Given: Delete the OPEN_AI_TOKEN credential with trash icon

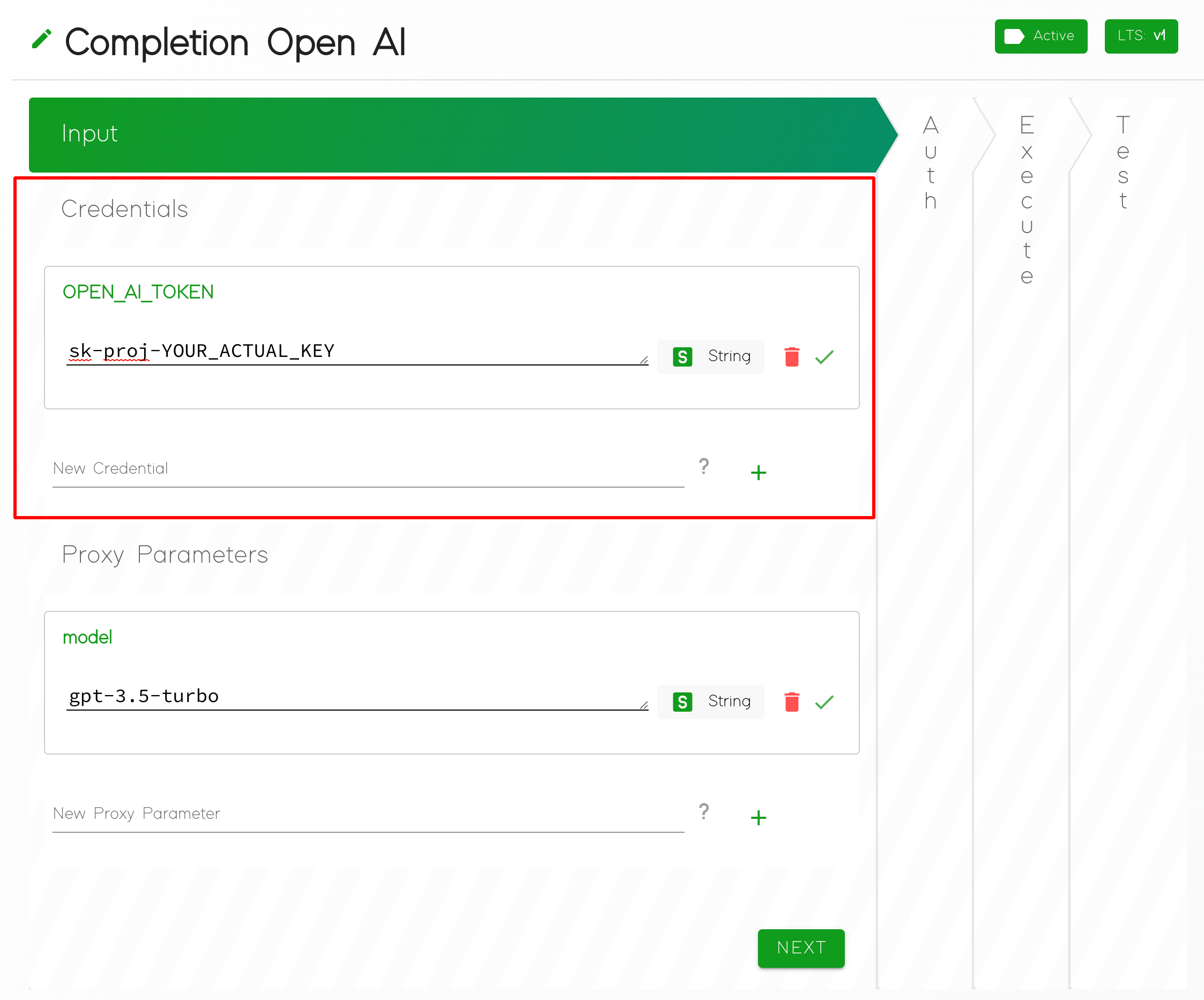Looking at the screenshot, I should coord(792,356).
